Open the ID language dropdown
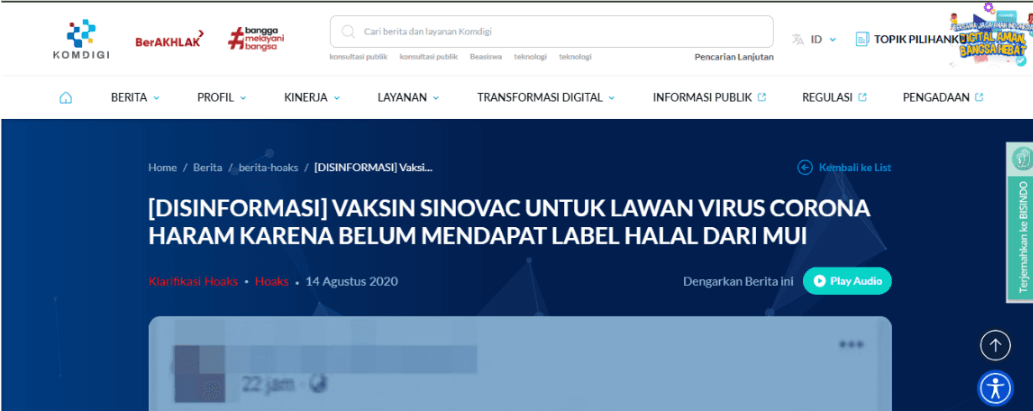1033x411 pixels. pyautogui.click(x=824, y=40)
